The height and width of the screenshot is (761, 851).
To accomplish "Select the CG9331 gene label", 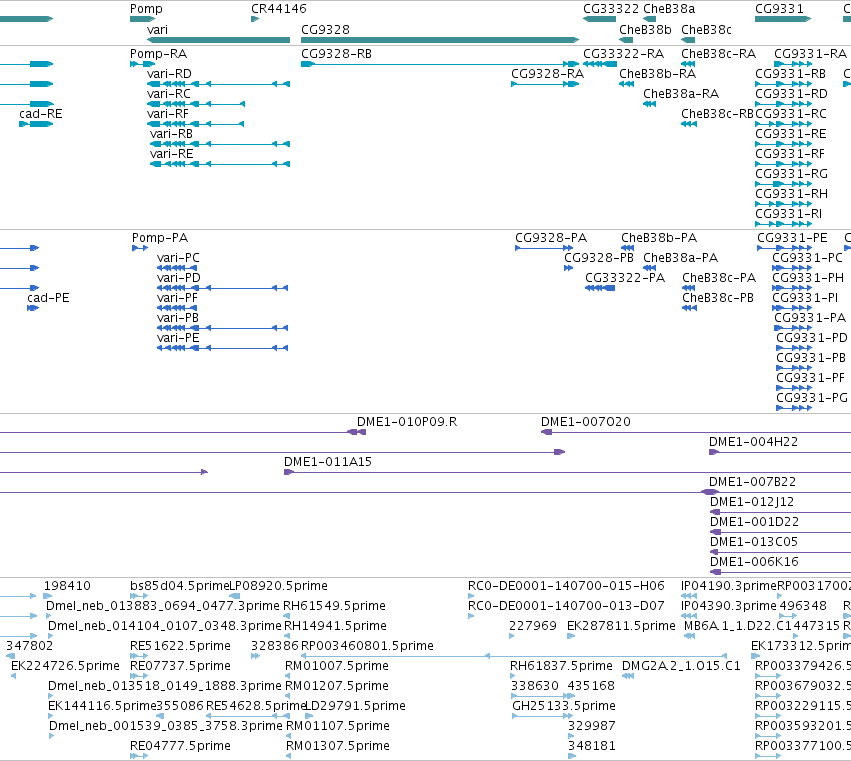I will point(779,9).
